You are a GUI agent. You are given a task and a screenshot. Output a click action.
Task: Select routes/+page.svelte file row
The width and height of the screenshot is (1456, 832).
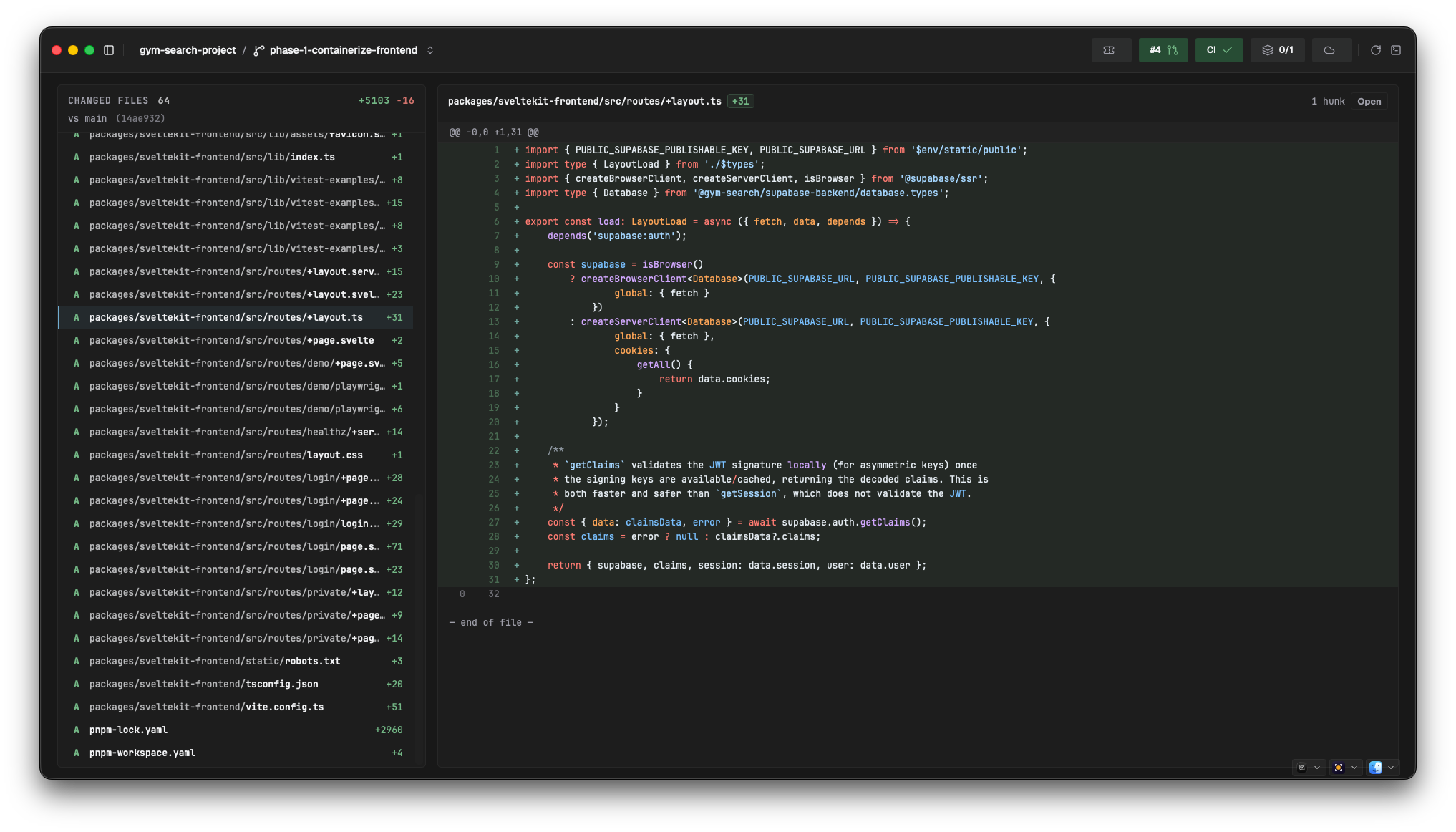[236, 340]
